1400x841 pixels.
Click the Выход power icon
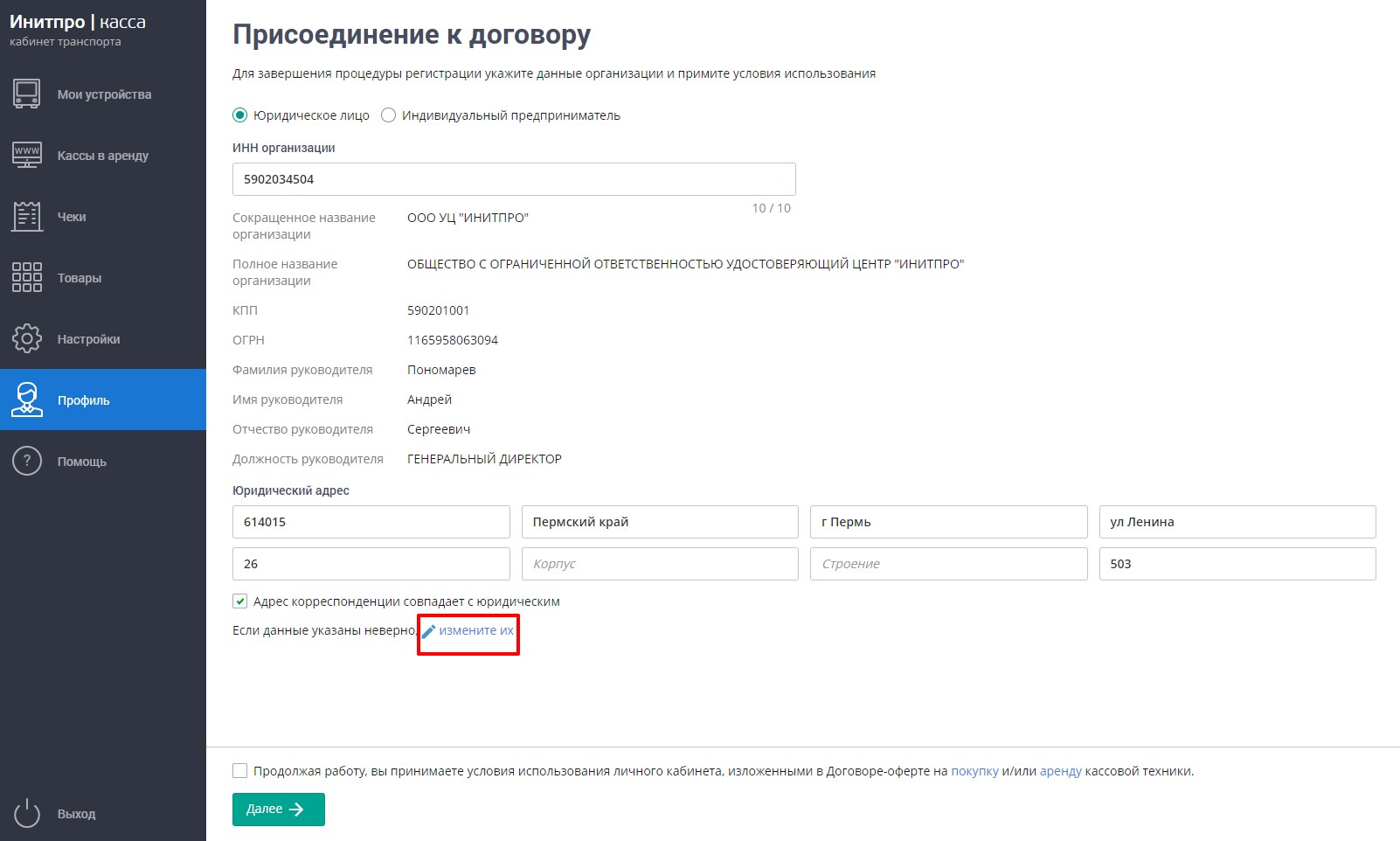click(x=27, y=813)
